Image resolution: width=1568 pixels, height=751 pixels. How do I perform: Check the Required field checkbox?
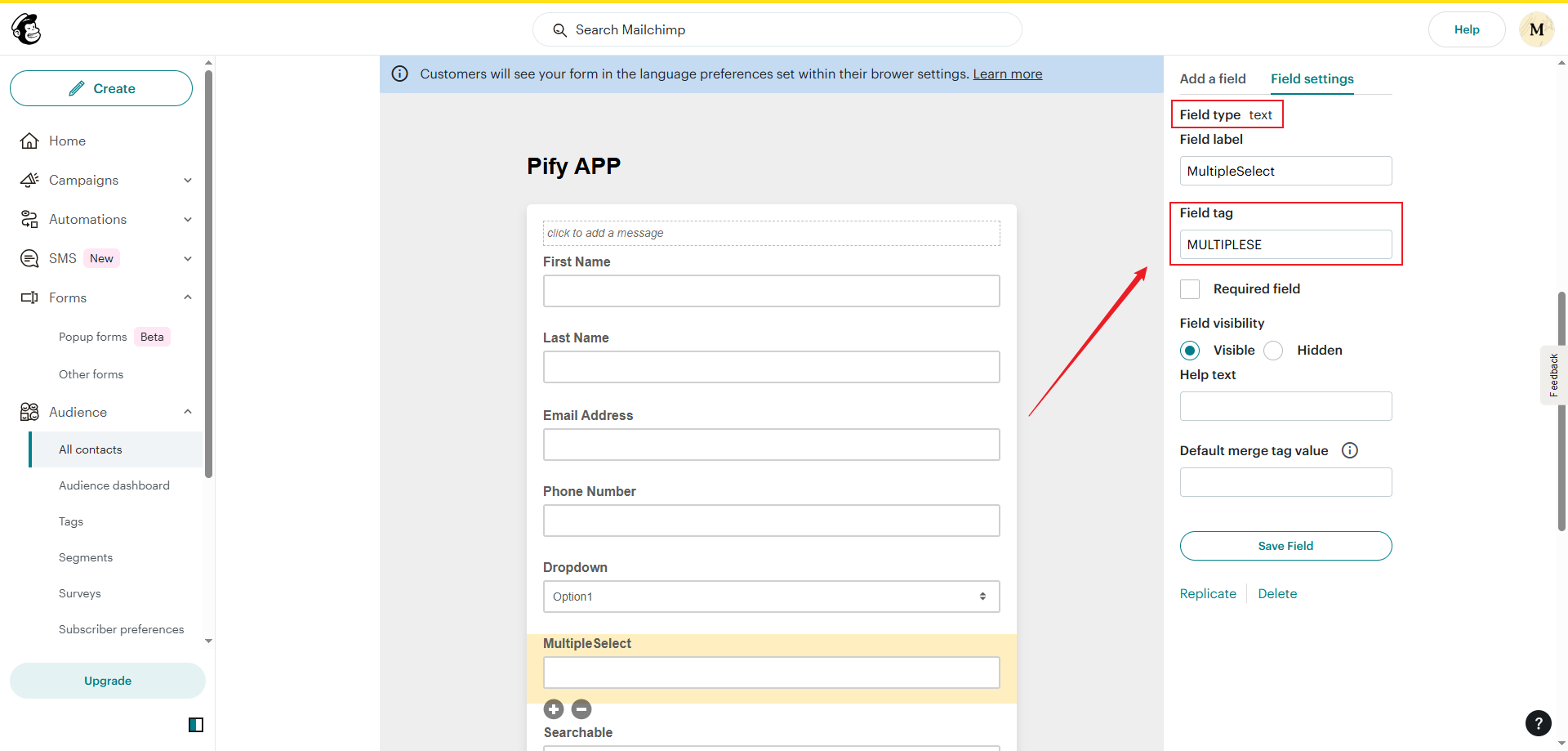click(x=1190, y=289)
